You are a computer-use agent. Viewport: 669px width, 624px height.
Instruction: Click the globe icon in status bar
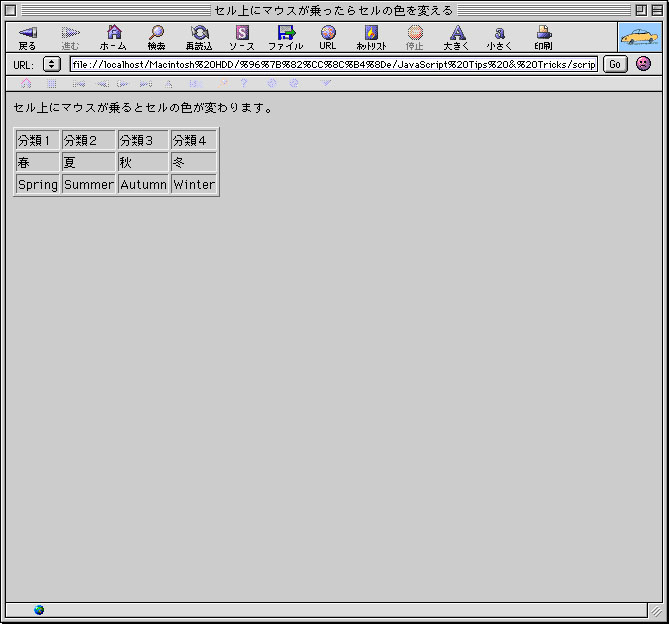coord(39,610)
